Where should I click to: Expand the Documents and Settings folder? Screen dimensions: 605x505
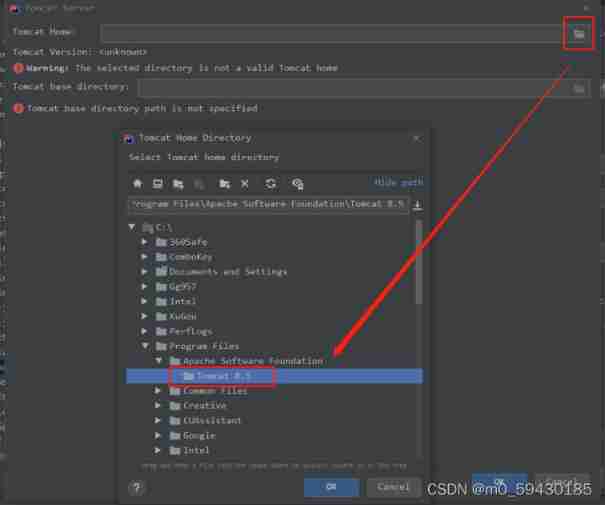[x=144, y=272]
